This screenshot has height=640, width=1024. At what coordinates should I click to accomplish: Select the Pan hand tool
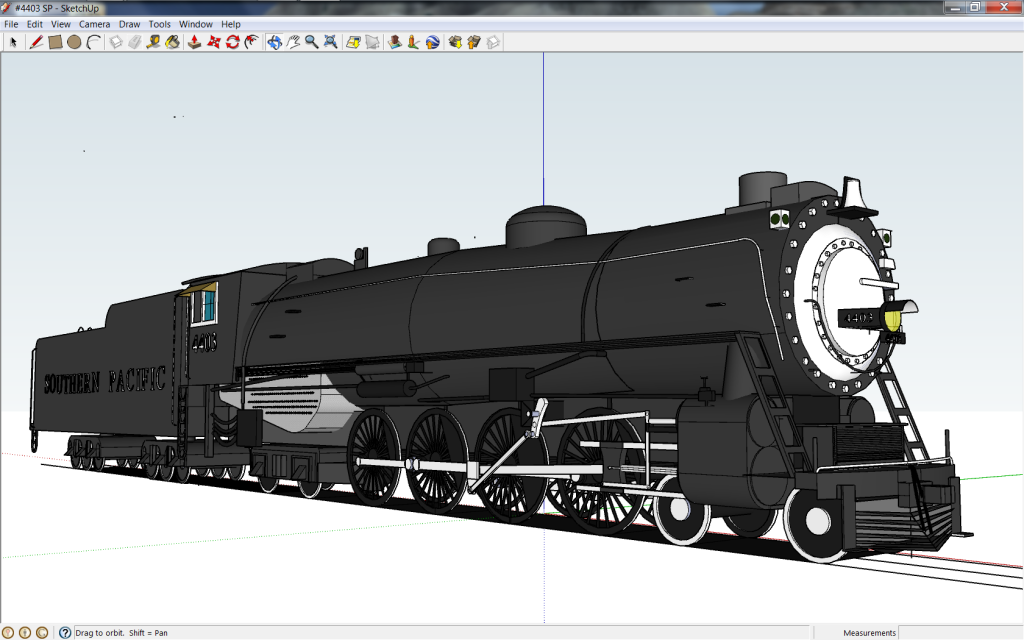coord(293,42)
